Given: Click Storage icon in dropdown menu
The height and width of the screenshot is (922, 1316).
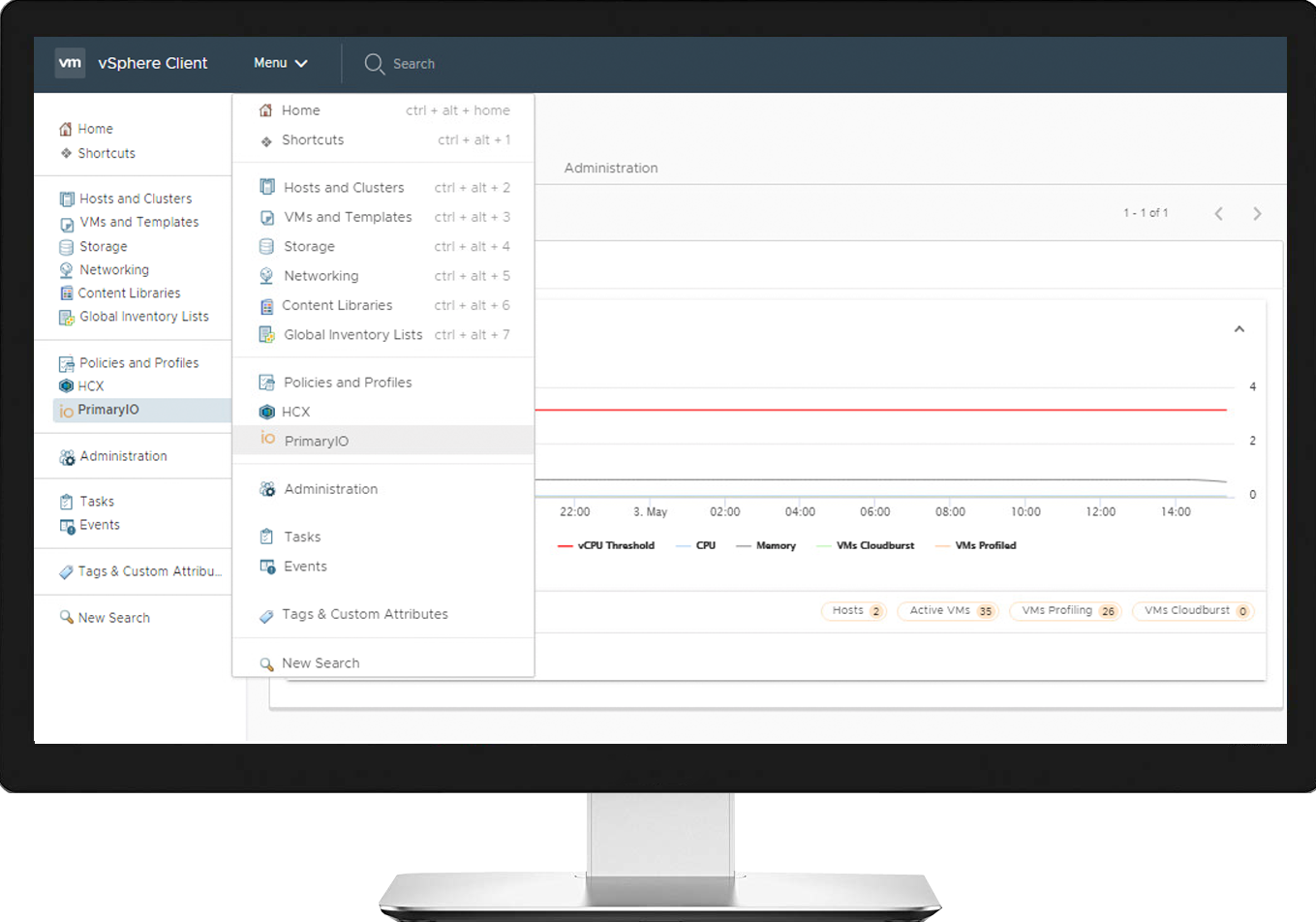Looking at the screenshot, I should [x=266, y=247].
